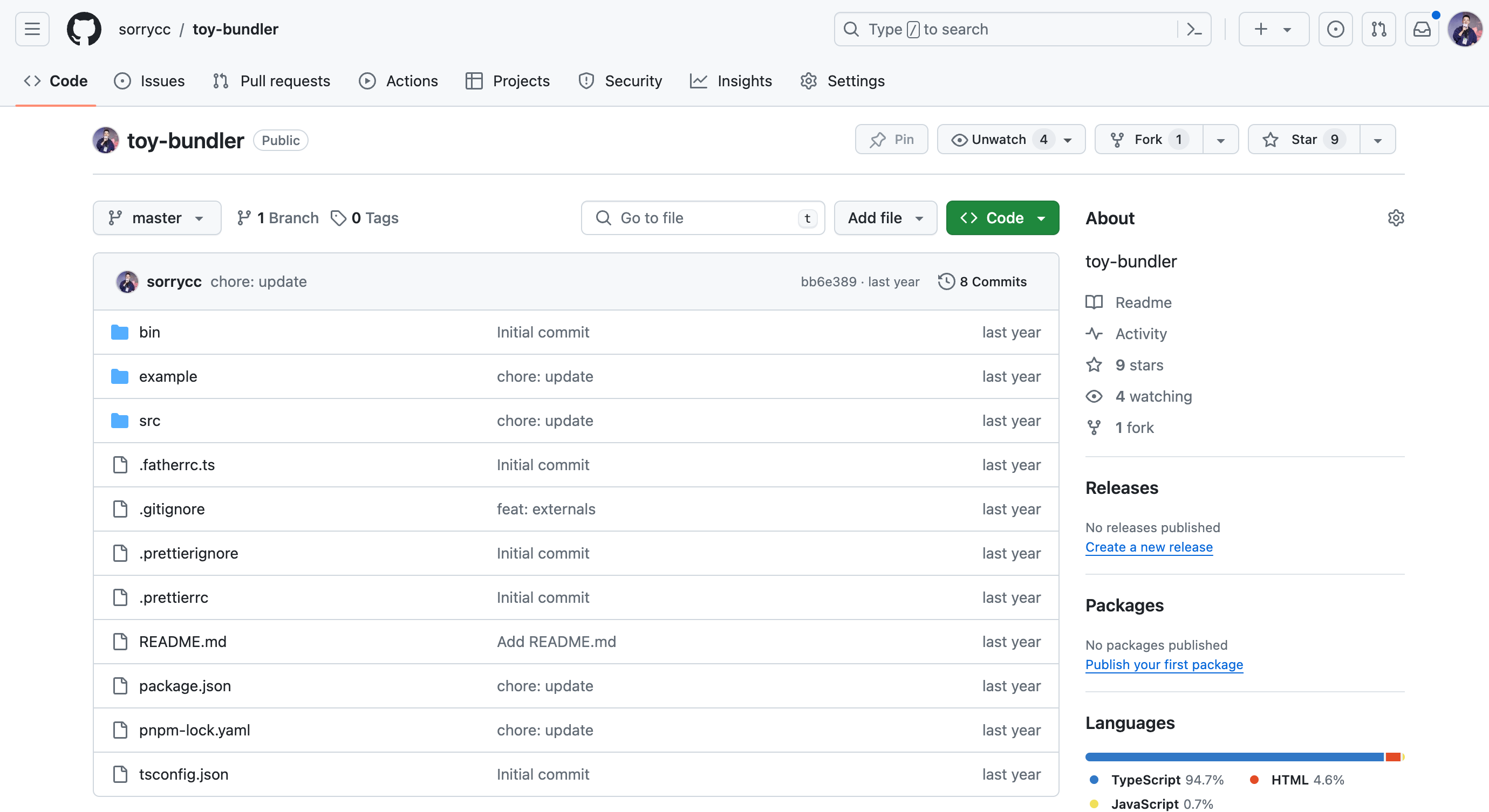Image resolution: width=1489 pixels, height=812 pixels.
Task: Click the GitHub logo icon
Action: click(84, 29)
